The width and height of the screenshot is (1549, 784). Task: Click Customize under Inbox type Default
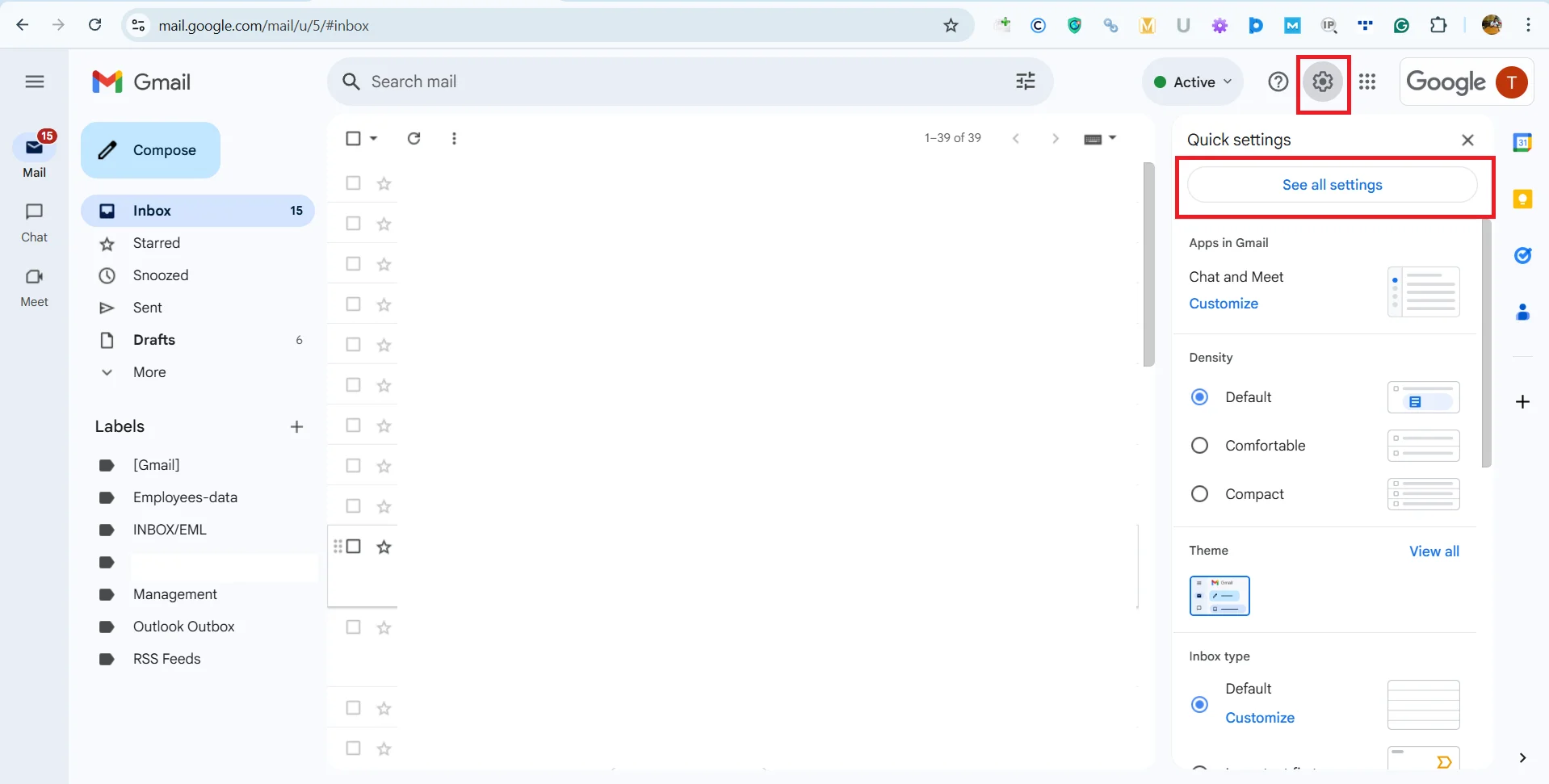(x=1260, y=718)
